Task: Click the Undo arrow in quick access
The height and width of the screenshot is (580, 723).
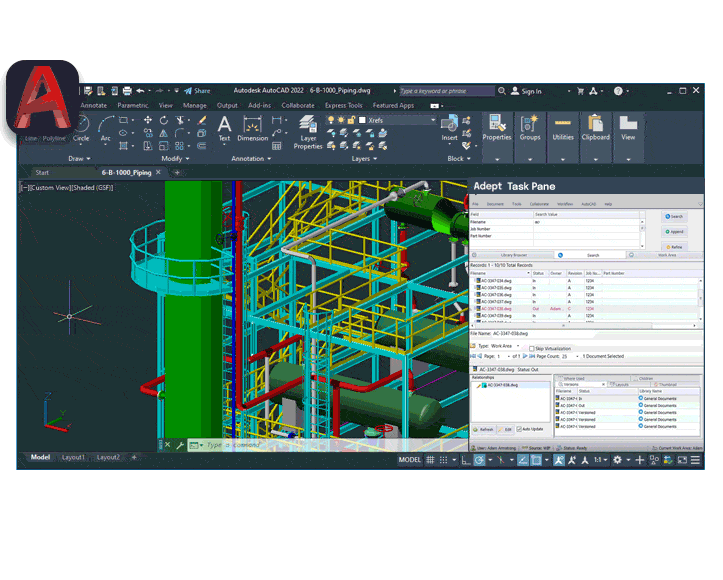Action: pos(140,91)
